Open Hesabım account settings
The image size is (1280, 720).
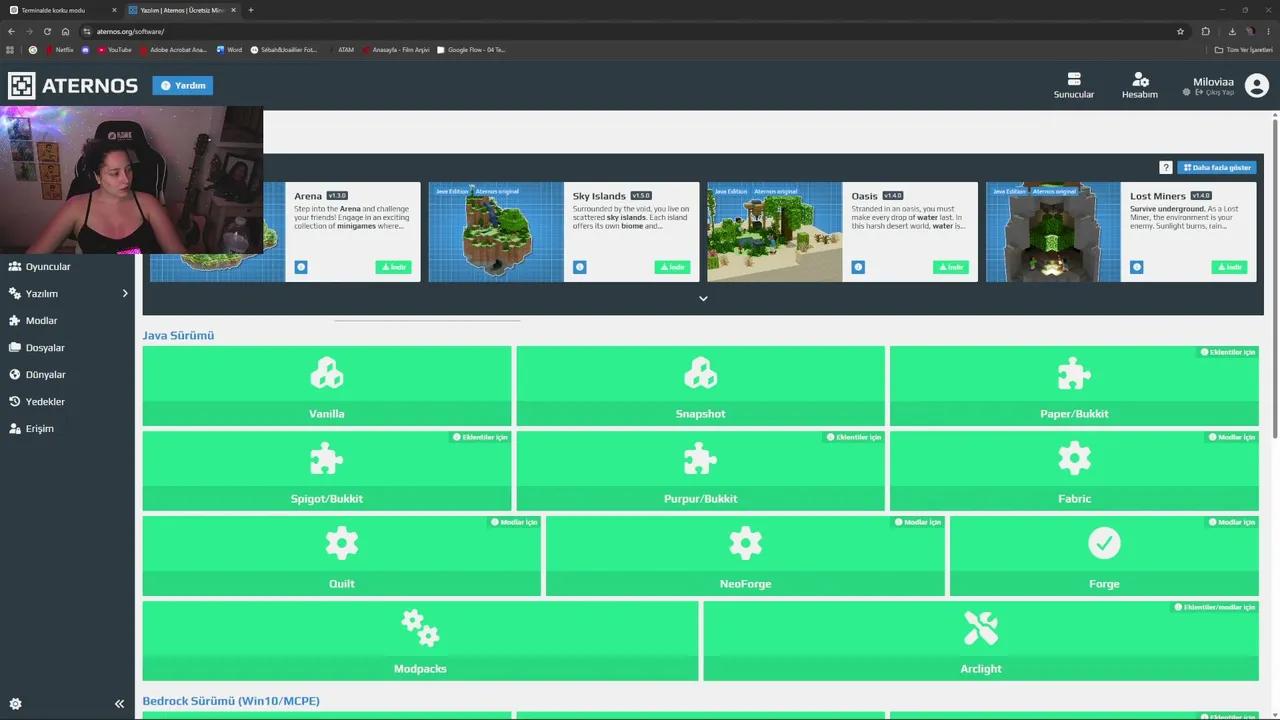(x=1140, y=86)
